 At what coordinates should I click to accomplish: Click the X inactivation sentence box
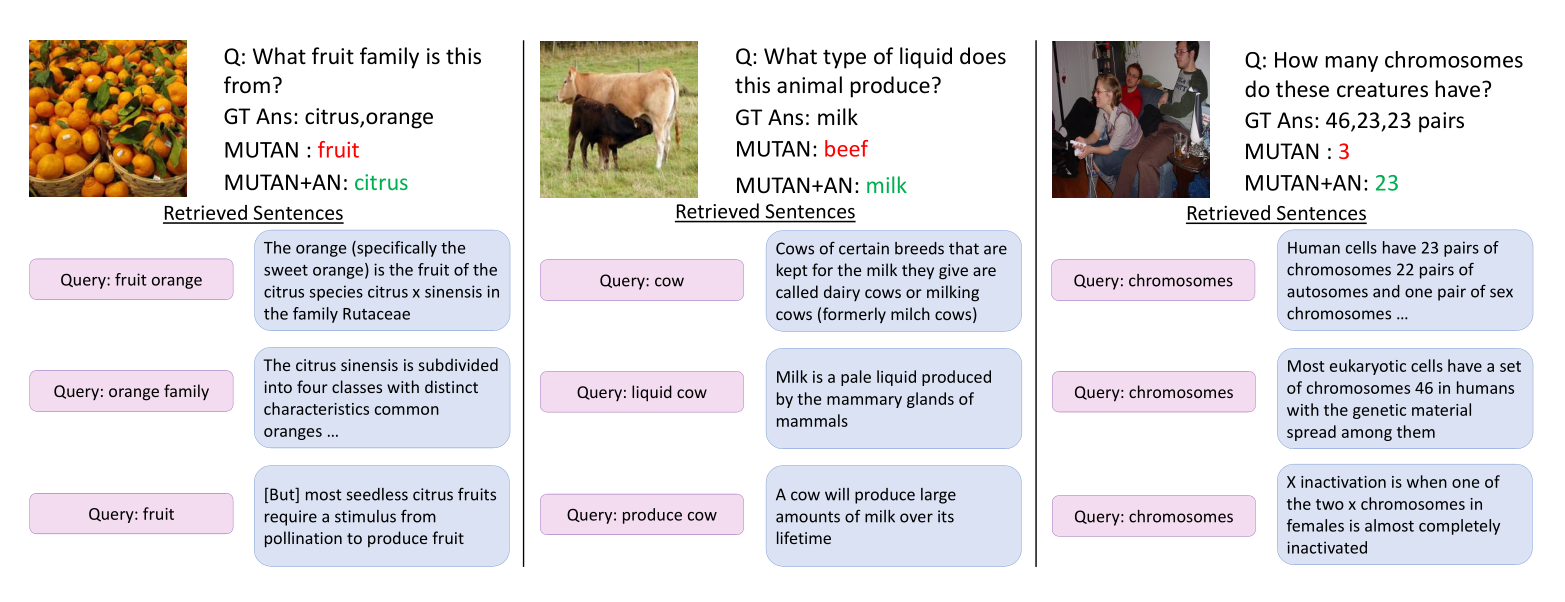coord(1405,514)
